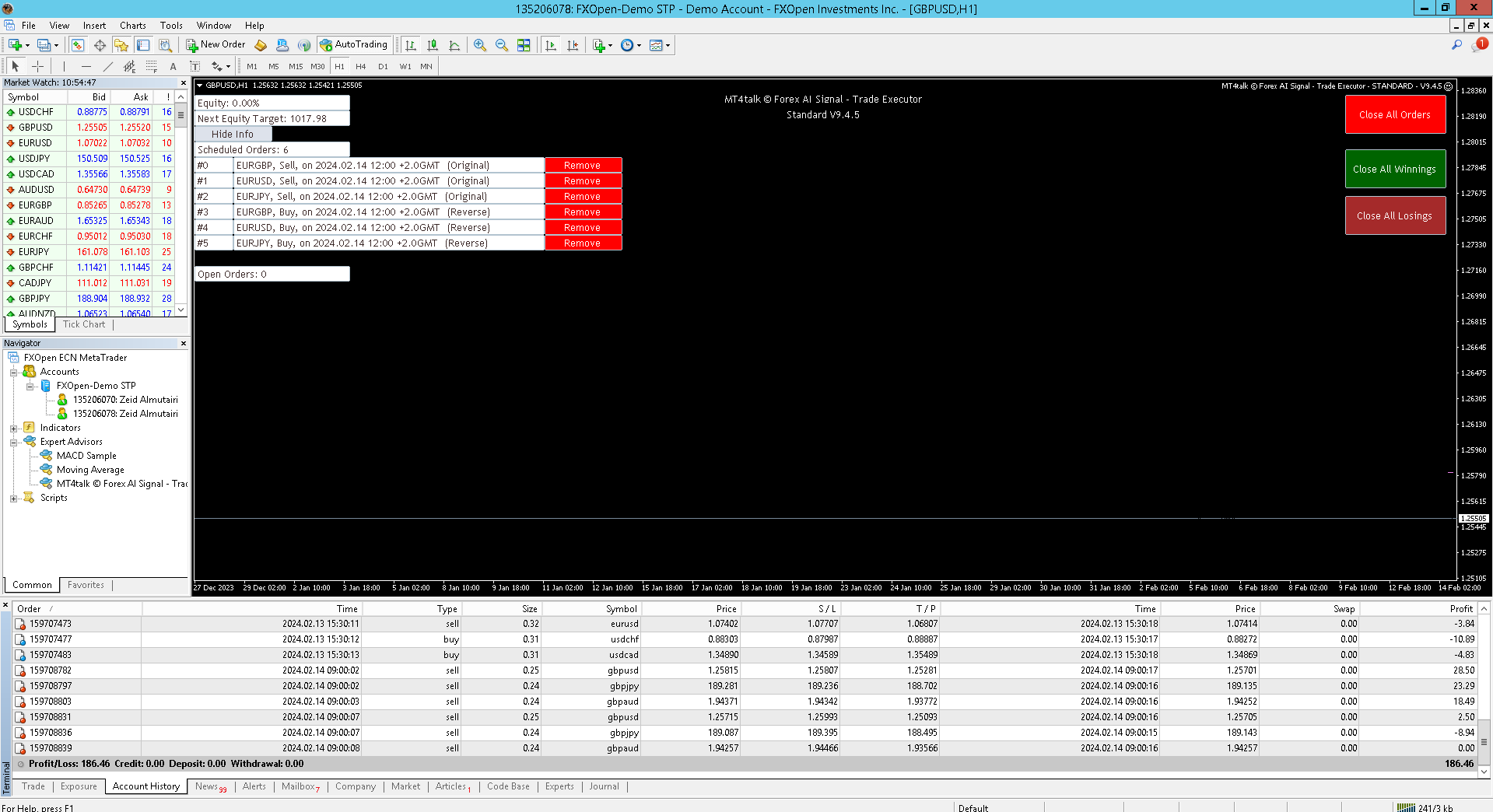Viewport: 1493px width, 812px height.
Task: Open the Strategy Tester icon
Action: click(x=165, y=45)
